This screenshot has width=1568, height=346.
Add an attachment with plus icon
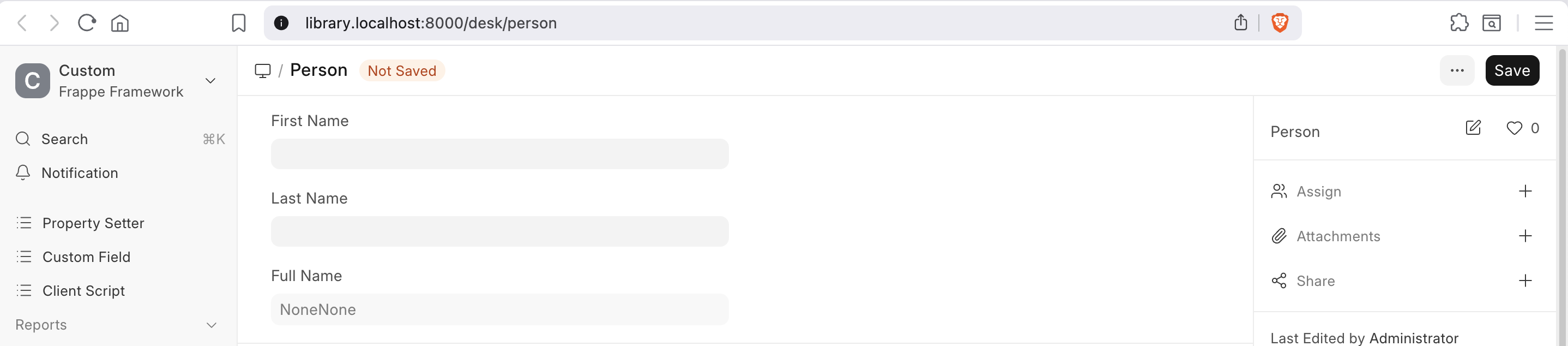1525,236
